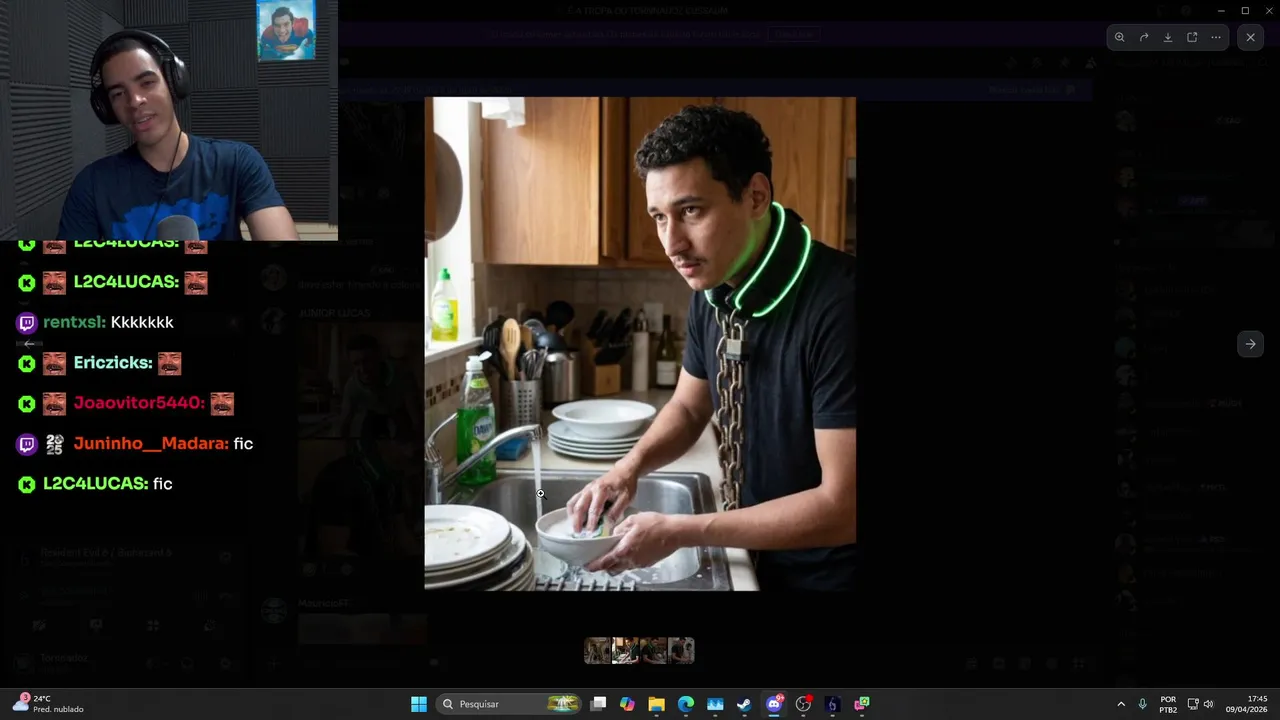Viewport: 1280px width, 720px height.
Task: Launch Copilot from the taskbar
Action: coord(627,704)
